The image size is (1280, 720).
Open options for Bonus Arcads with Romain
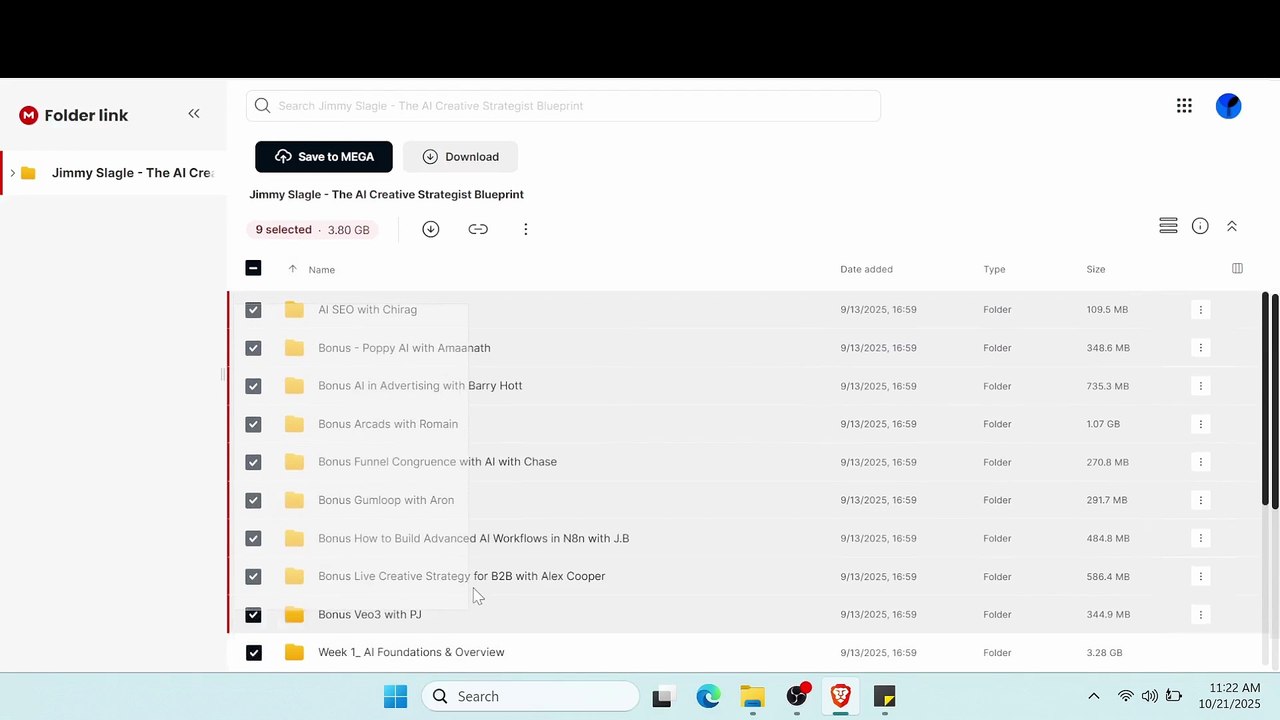(x=1201, y=424)
